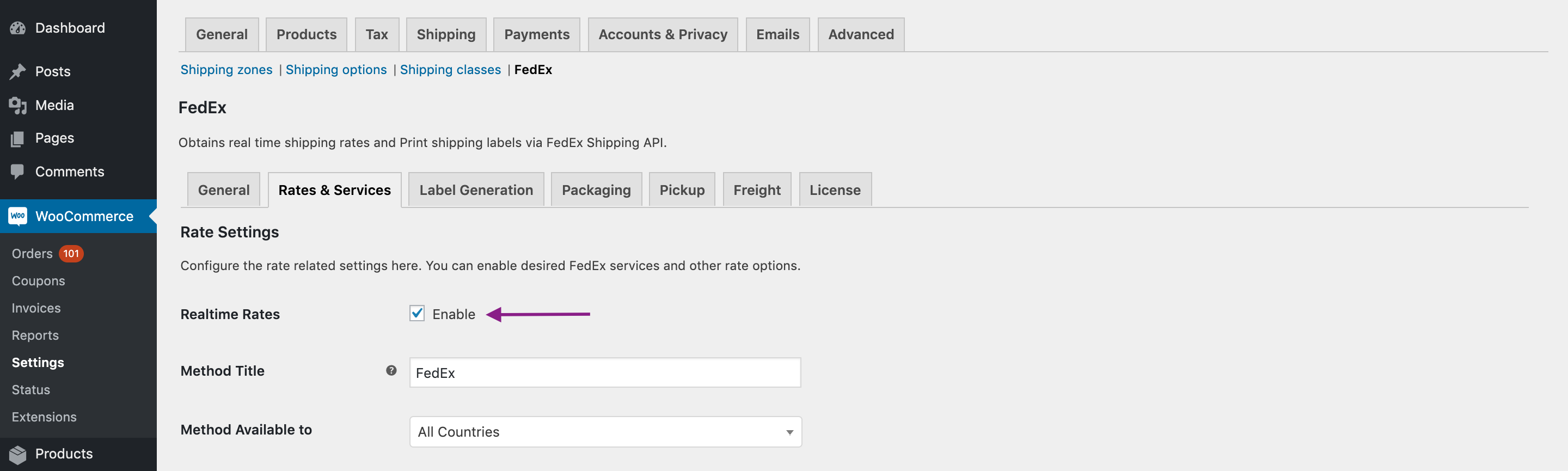Click the Method Title help icon
This screenshot has width=1568, height=471.
pyautogui.click(x=391, y=371)
